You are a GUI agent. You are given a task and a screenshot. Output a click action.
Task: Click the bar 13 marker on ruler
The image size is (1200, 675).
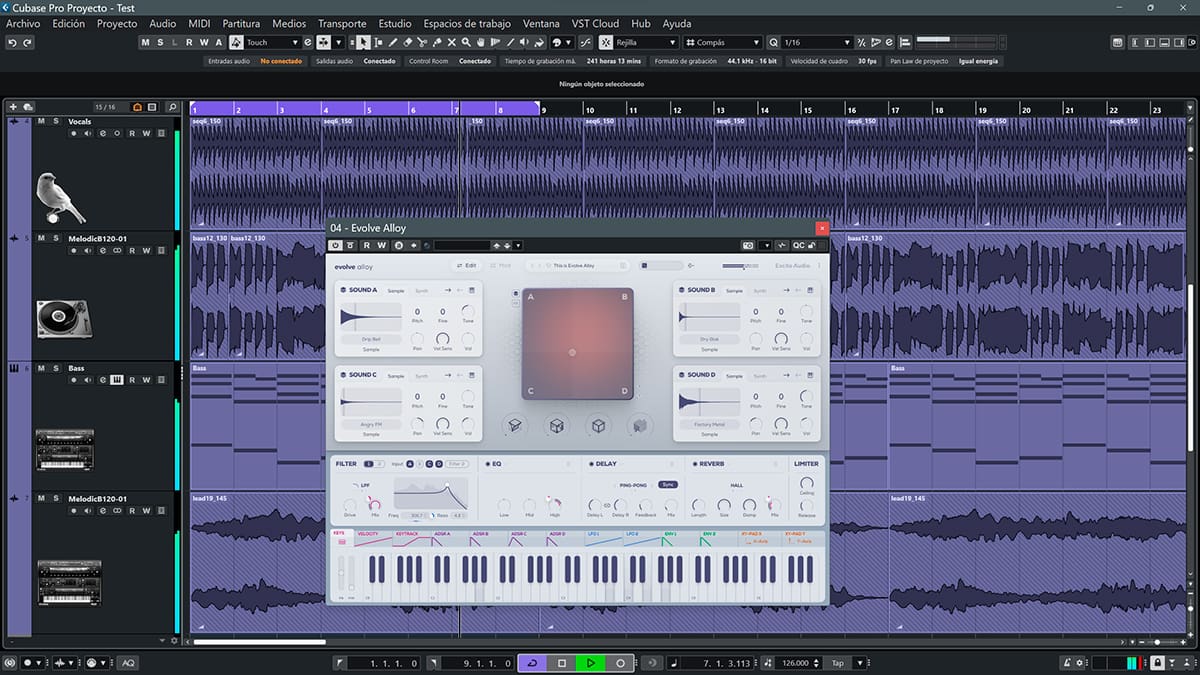[719, 109]
